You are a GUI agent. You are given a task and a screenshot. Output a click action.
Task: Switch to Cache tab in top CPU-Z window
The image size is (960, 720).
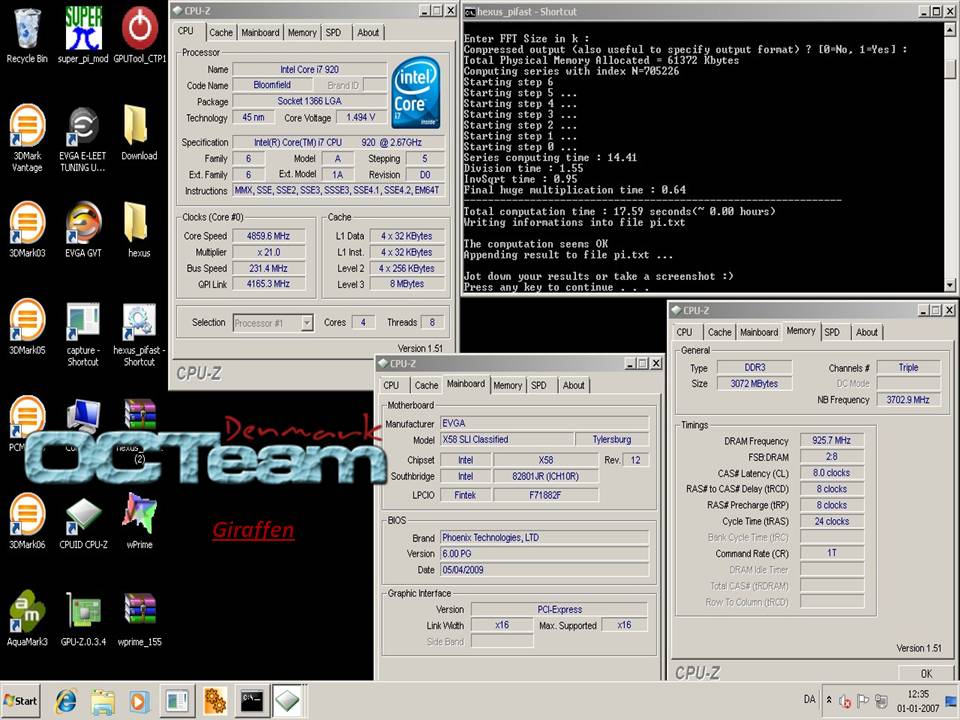(x=220, y=32)
